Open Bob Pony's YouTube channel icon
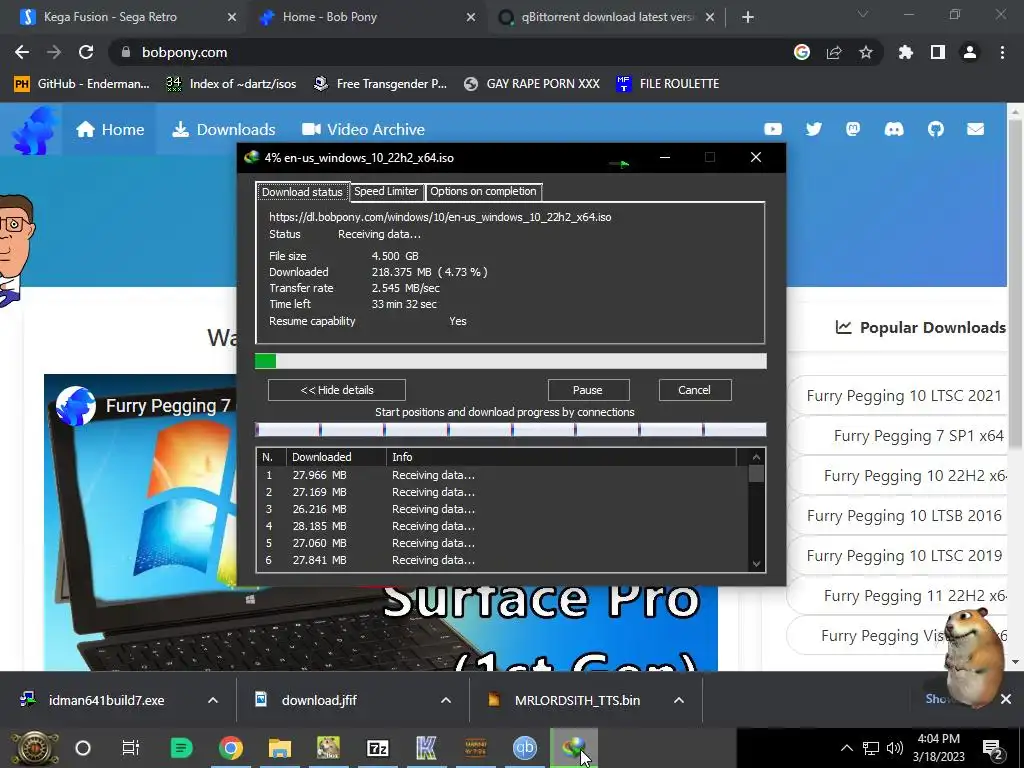1024x768 pixels. coord(773,129)
